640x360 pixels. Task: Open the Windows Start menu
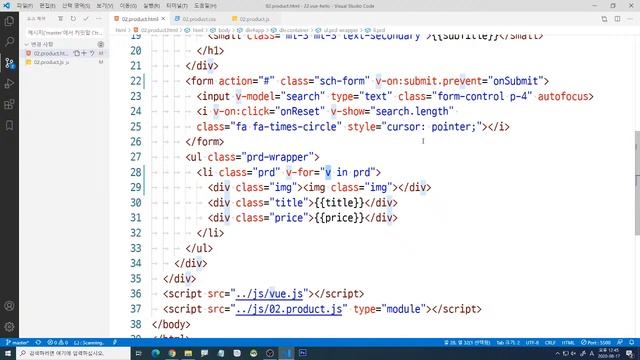click(7, 353)
